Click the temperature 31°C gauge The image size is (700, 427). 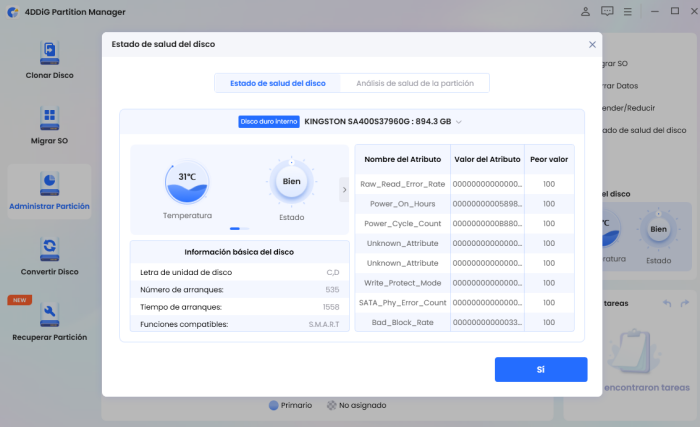coord(187,180)
